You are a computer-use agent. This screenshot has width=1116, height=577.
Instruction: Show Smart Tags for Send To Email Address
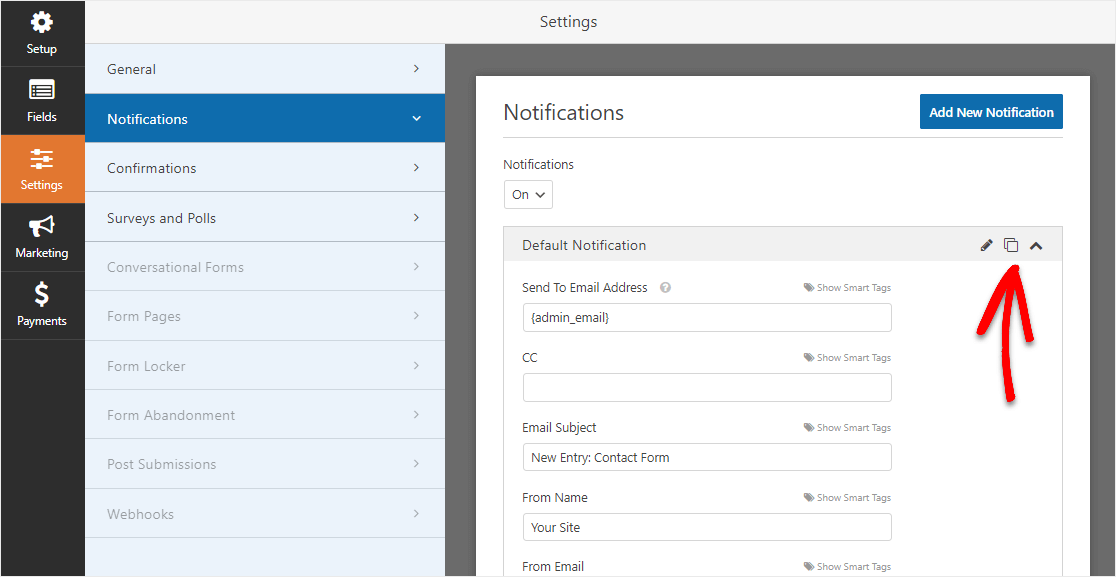pos(847,288)
